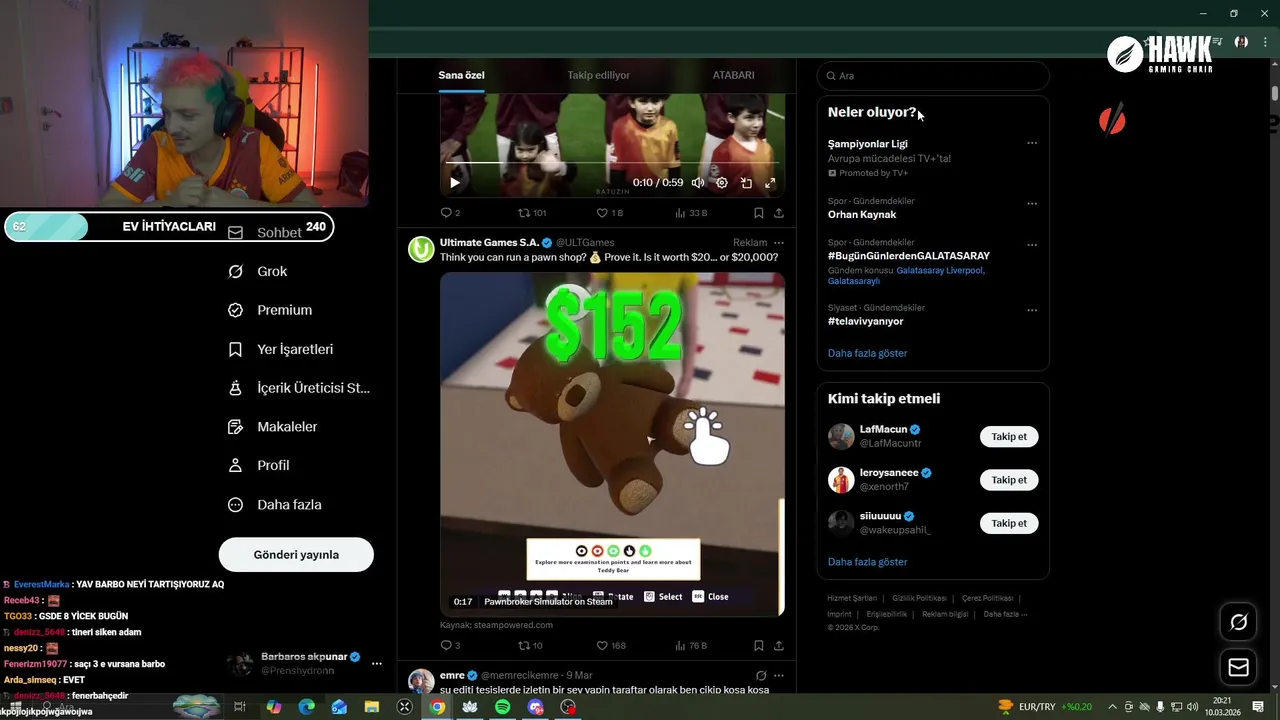Open options for #telavivyanıyor trend
This screenshot has height=720, width=1280.
pyautogui.click(x=1032, y=310)
